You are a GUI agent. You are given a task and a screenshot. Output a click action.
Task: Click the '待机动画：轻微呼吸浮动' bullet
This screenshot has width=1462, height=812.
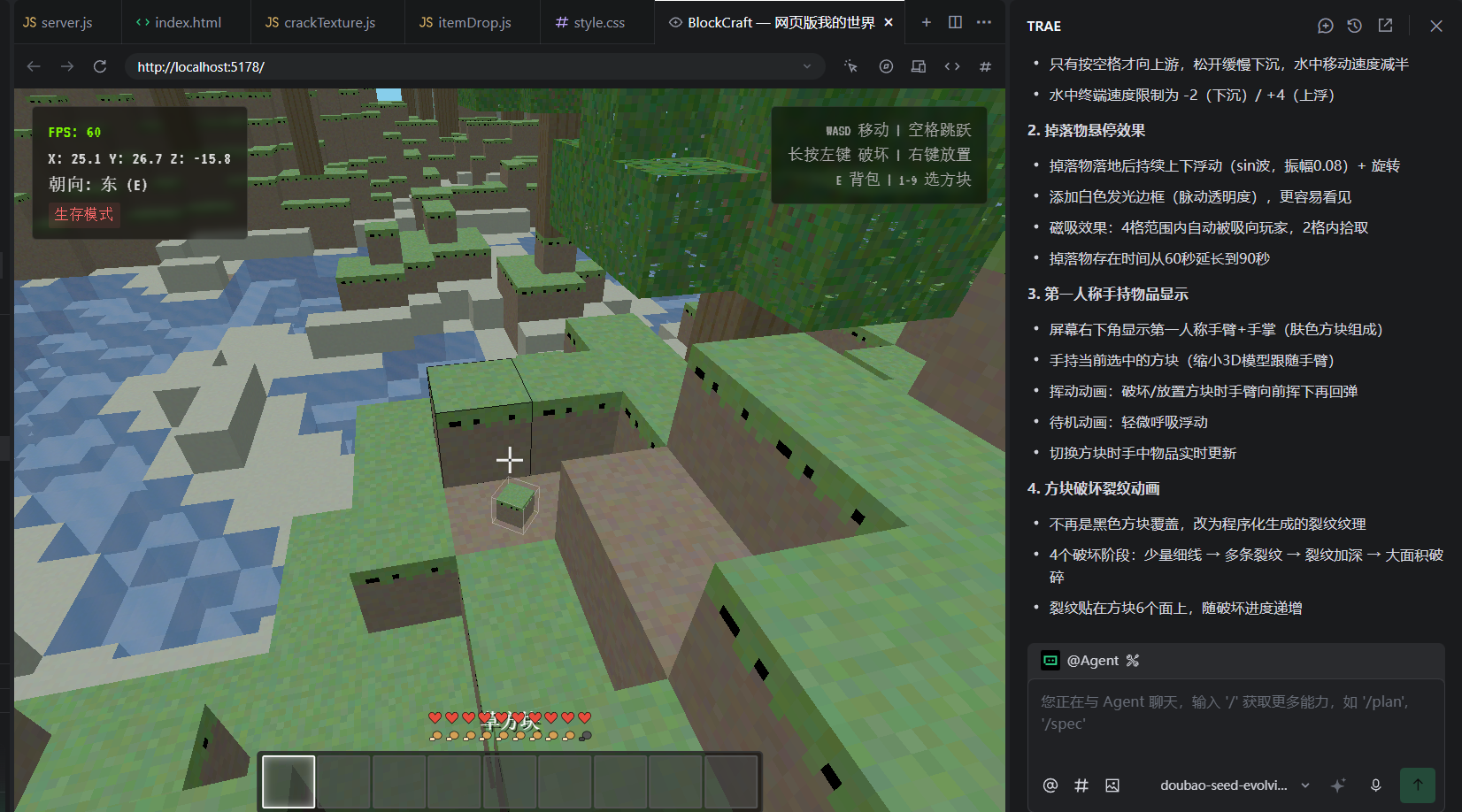tap(1128, 423)
